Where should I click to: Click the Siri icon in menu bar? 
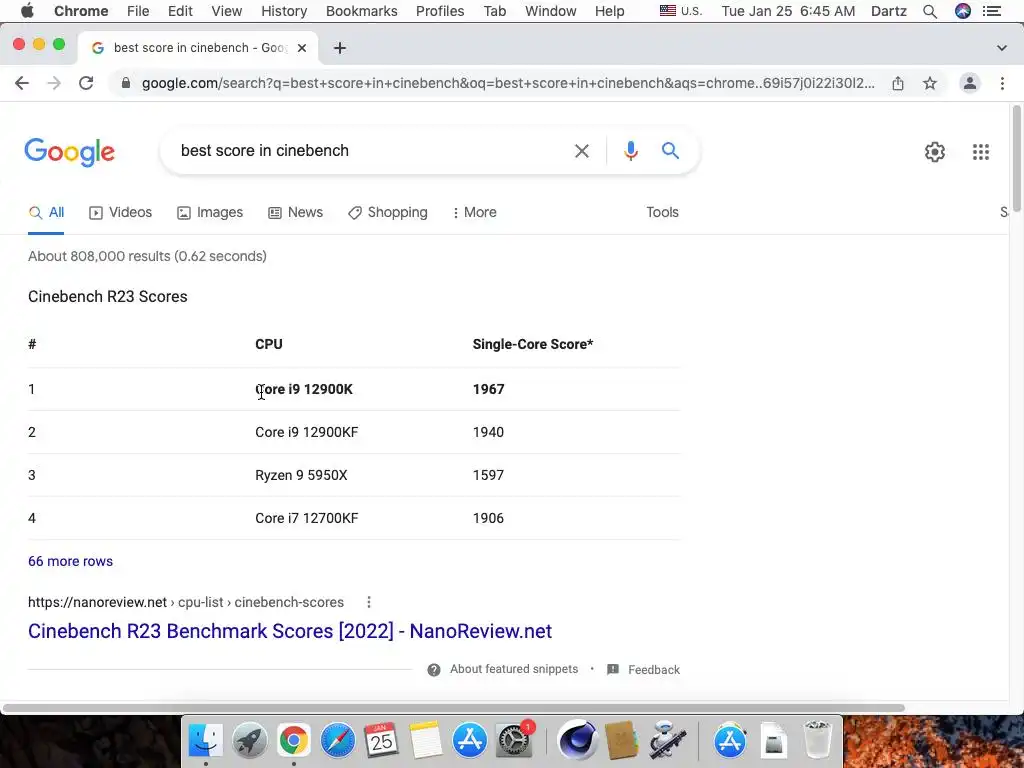963,11
